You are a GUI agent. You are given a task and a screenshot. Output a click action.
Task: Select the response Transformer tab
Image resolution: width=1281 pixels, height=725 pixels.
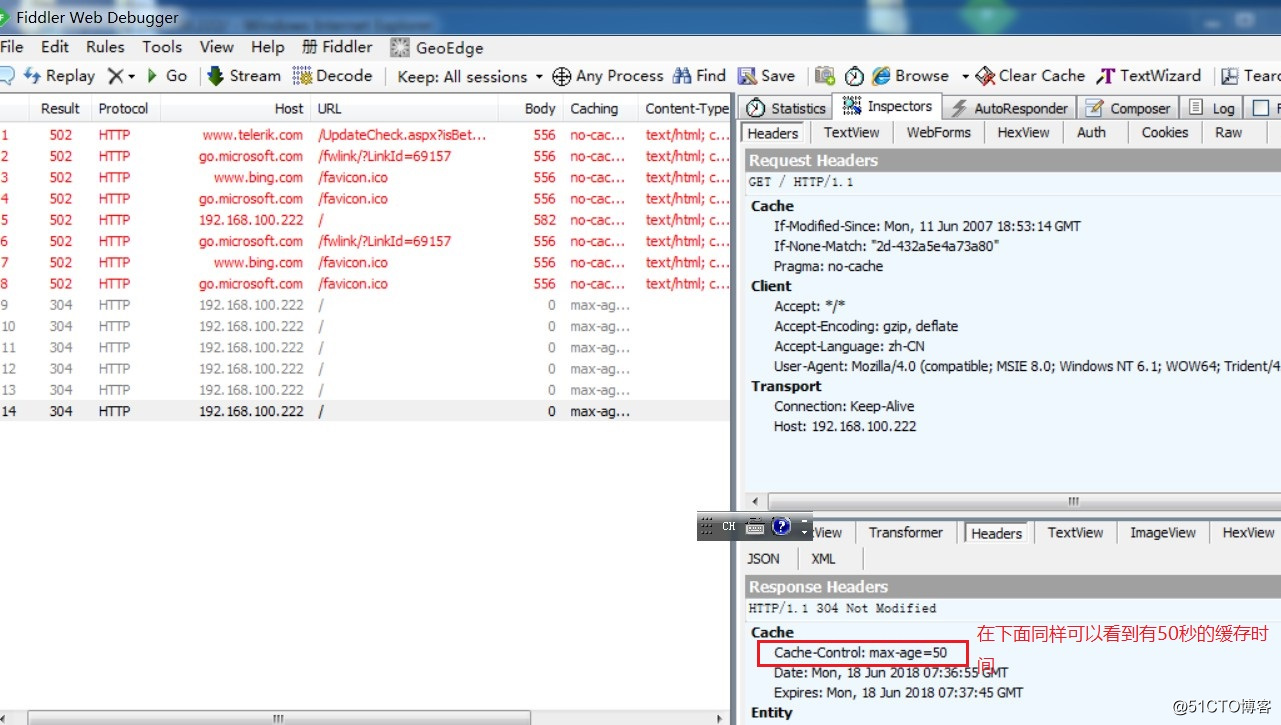[905, 533]
